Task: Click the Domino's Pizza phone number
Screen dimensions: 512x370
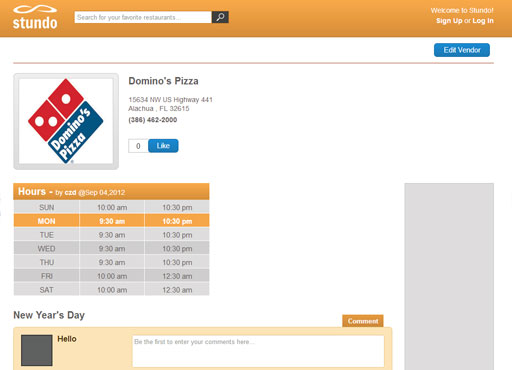Action: pos(153,120)
